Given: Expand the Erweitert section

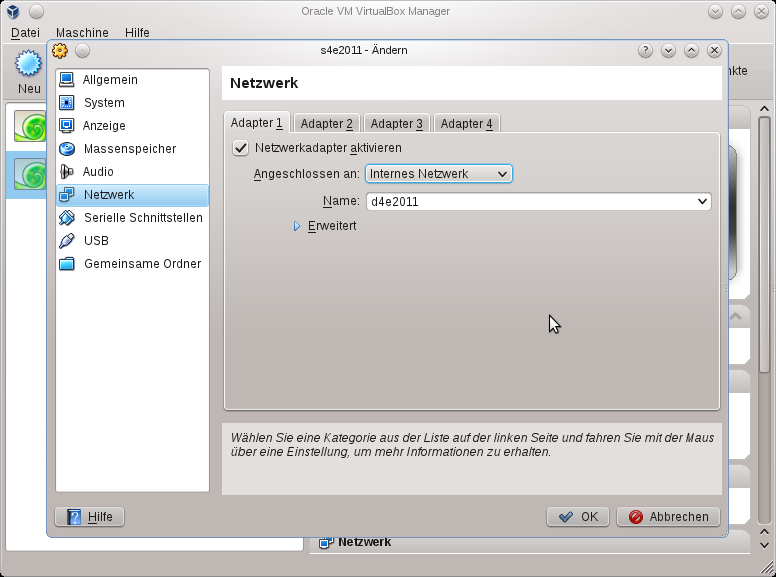Looking at the screenshot, I should pyautogui.click(x=297, y=226).
